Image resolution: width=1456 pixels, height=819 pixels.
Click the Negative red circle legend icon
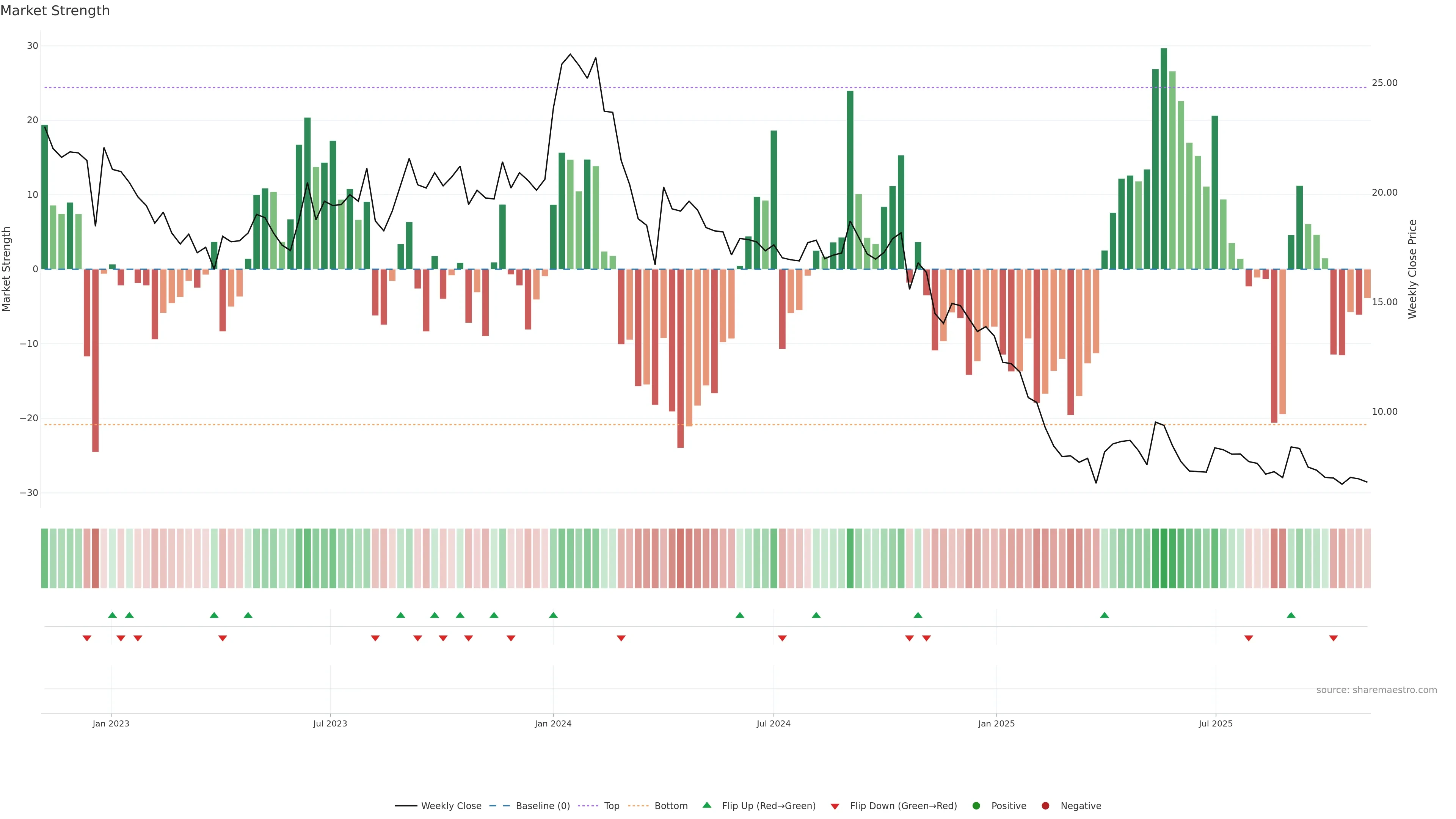pyautogui.click(x=1045, y=805)
